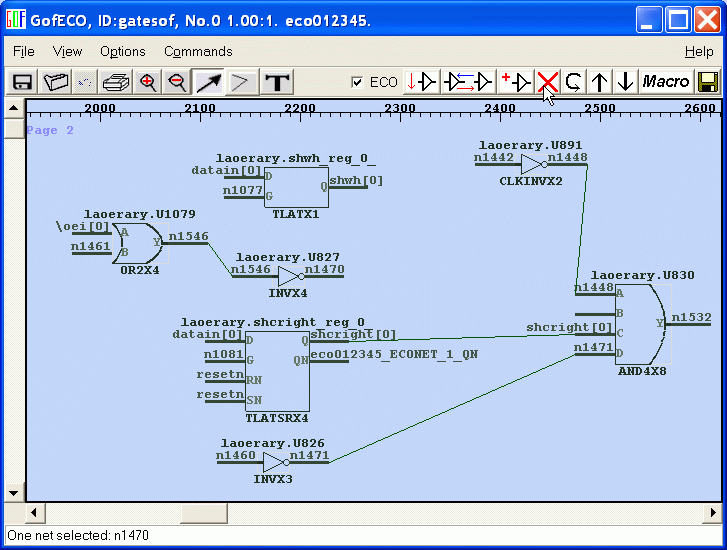The image size is (727, 550).
Task: Open the Commands menu
Action: [x=198, y=51]
